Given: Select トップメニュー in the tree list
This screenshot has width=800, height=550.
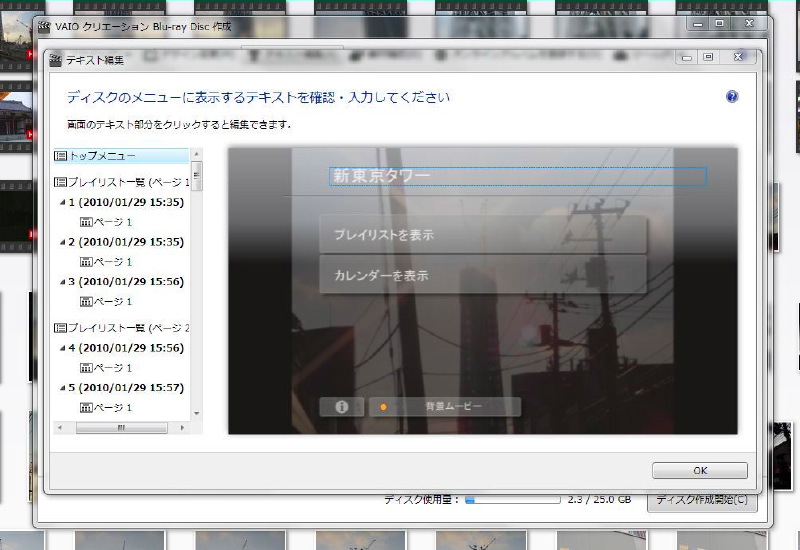Looking at the screenshot, I should (121, 156).
